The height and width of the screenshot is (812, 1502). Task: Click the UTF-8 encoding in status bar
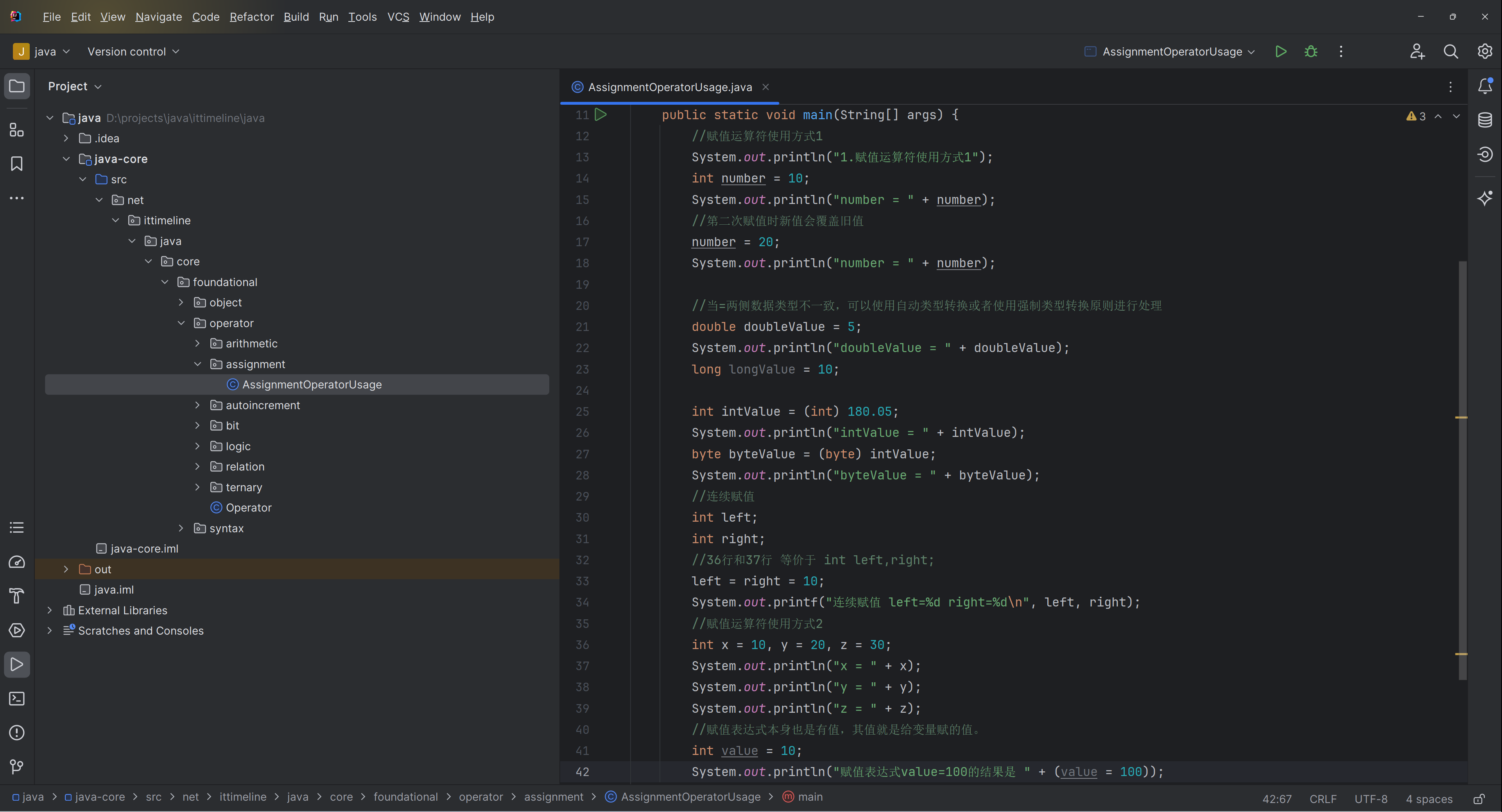click(x=1371, y=799)
